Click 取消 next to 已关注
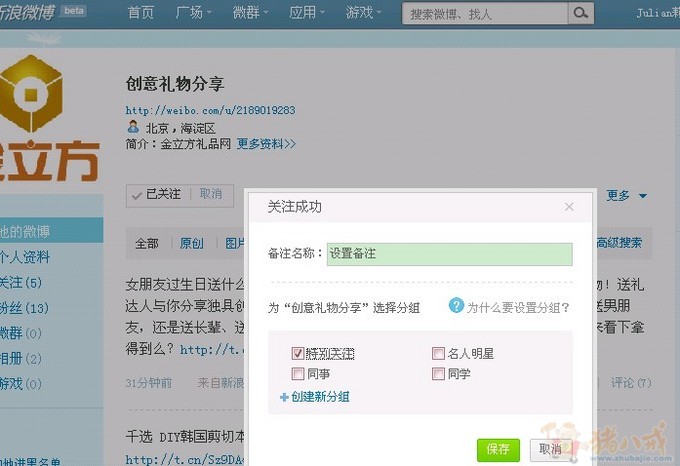This screenshot has width=680, height=466. point(211,194)
